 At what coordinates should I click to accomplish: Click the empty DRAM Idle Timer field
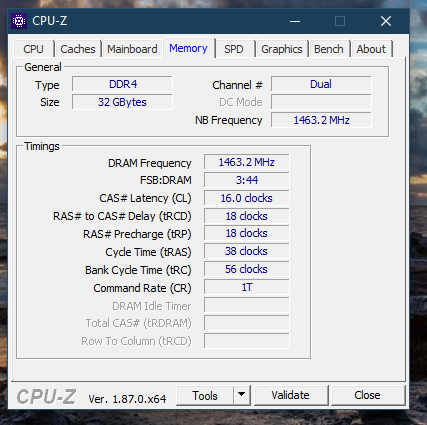pyautogui.click(x=247, y=305)
